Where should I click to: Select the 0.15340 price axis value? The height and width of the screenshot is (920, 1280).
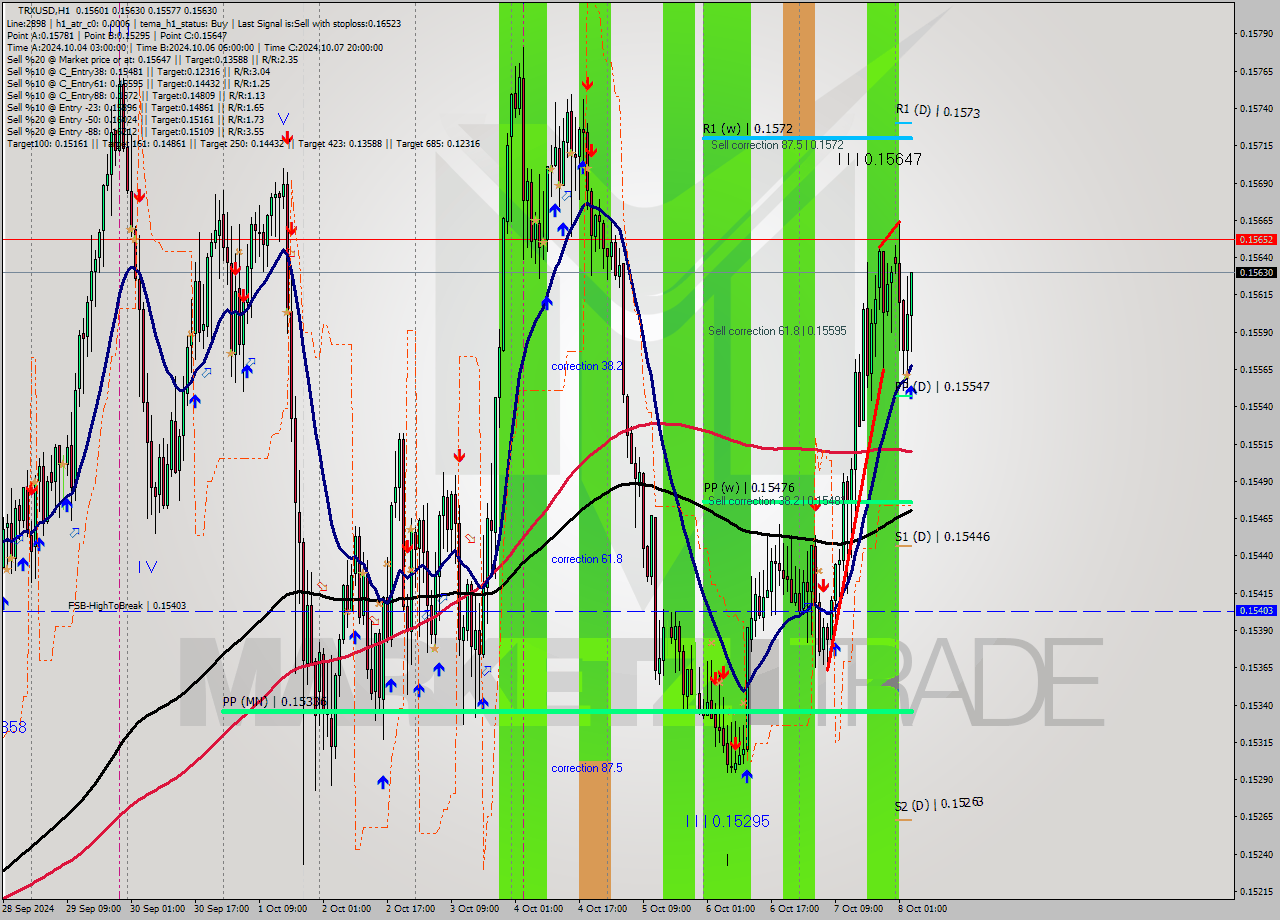tap(1255, 705)
